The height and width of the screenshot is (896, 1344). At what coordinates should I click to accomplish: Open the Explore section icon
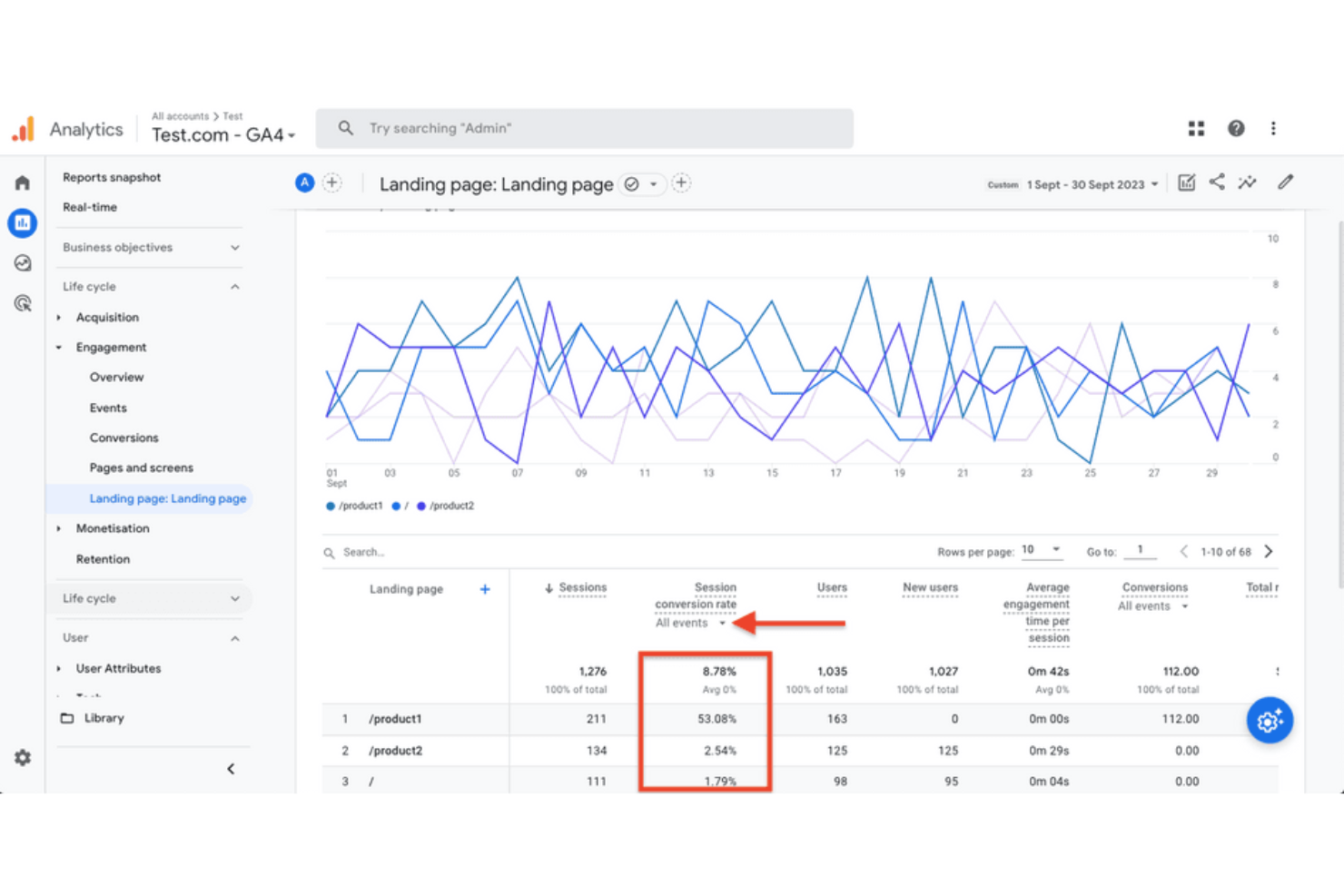[x=22, y=262]
